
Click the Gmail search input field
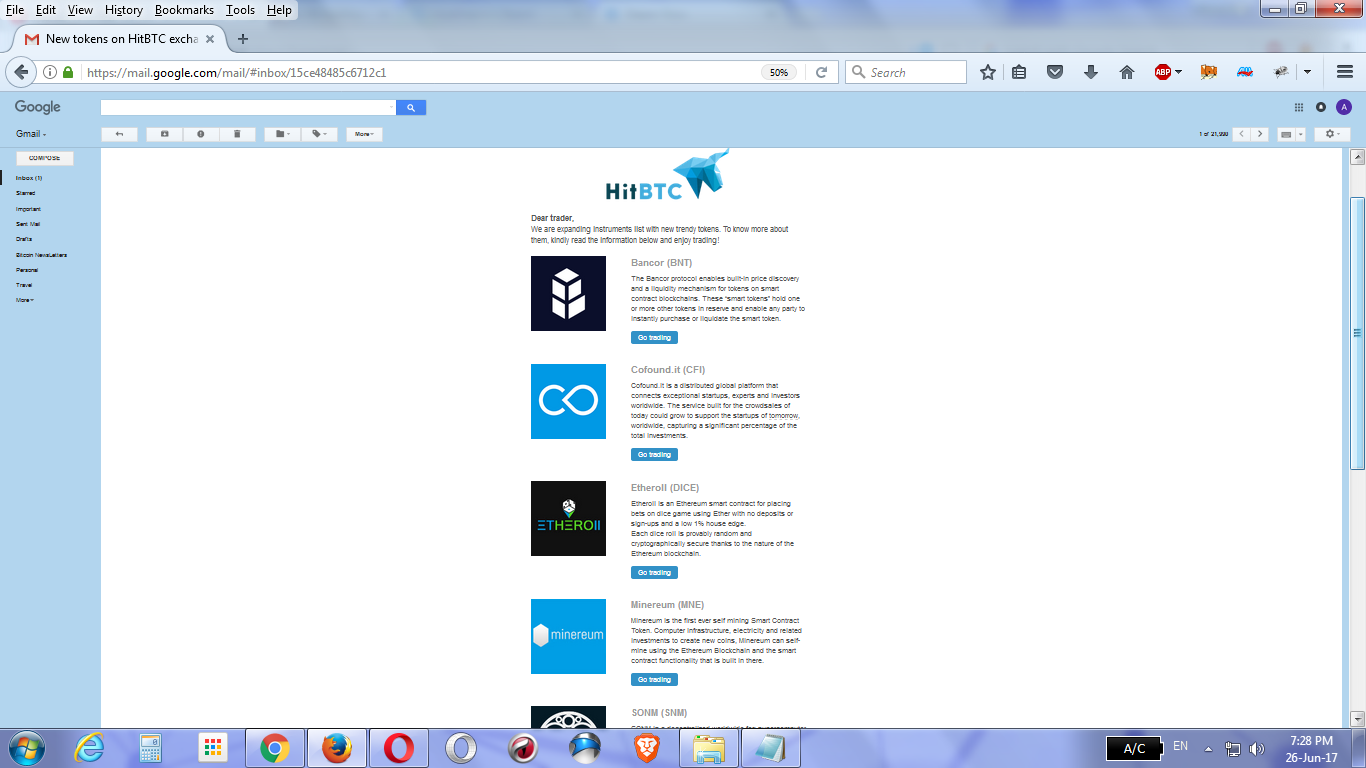tap(248, 107)
